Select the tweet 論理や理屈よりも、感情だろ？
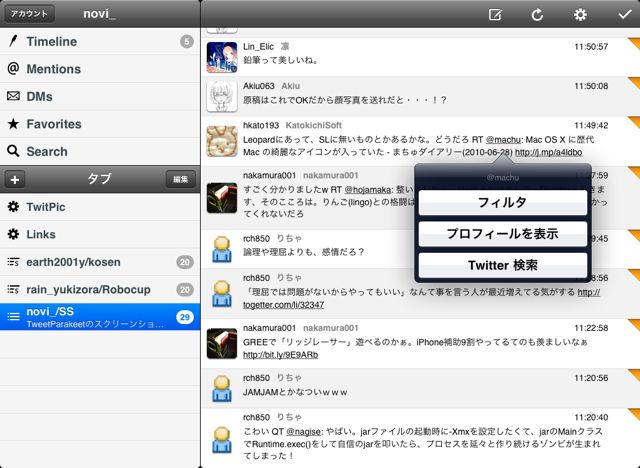The width and height of the screenshot is (640, 468). point(420,249)
